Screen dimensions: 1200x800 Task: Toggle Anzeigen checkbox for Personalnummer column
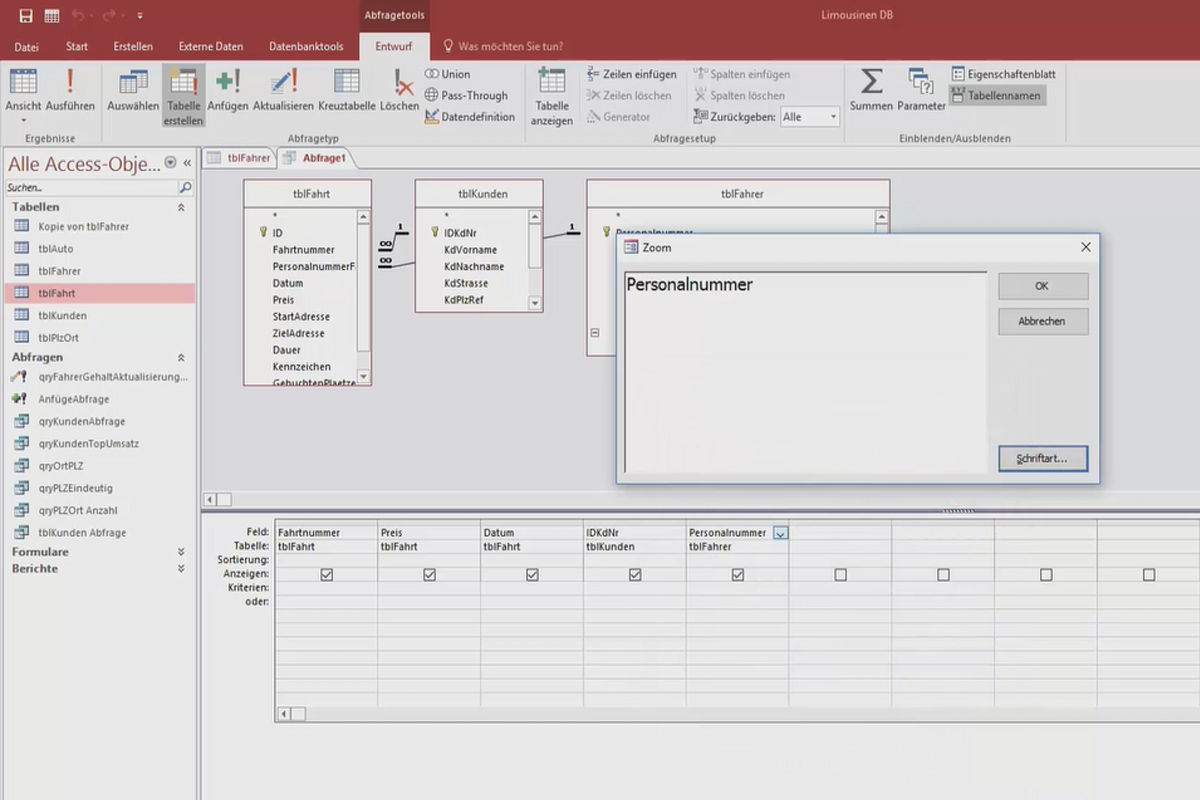point(738,575)
